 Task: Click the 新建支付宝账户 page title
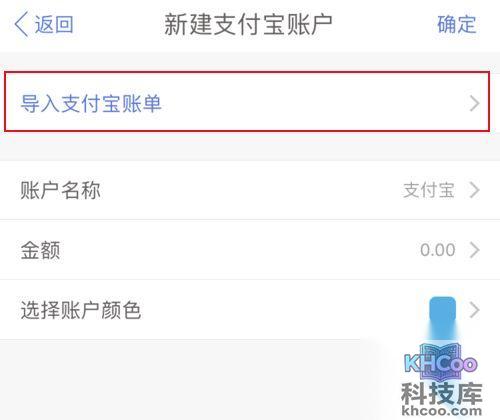click(248, 24)
